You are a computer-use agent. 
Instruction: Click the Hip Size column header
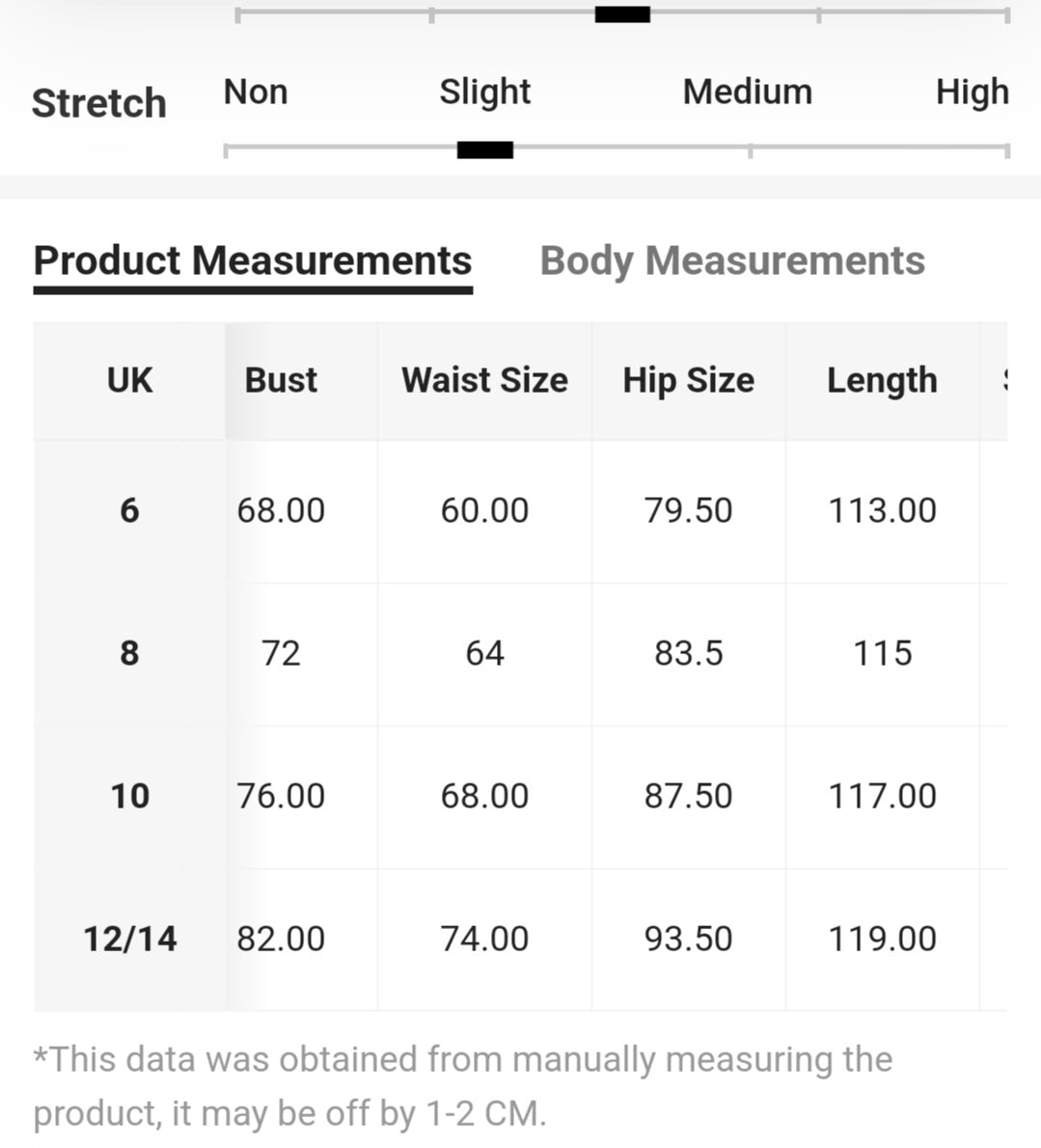(x=688, y=381)
